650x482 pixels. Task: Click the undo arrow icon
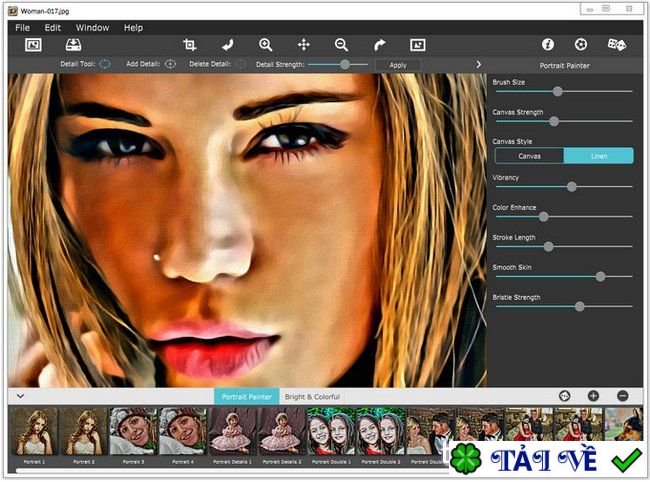click(227, 45)
